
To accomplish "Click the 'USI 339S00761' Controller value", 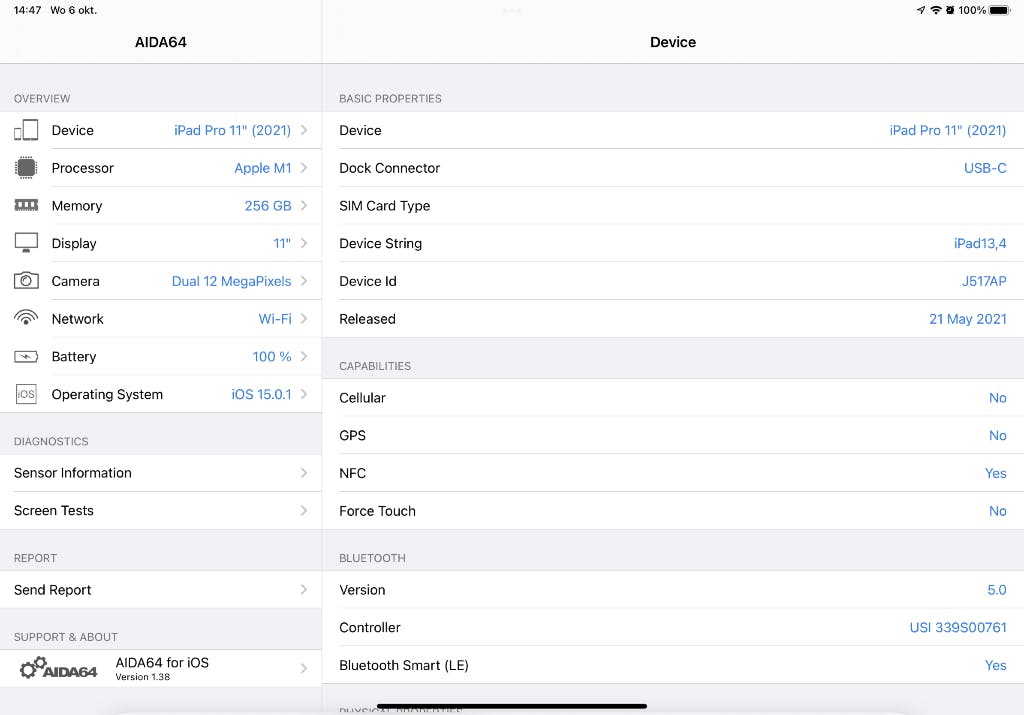I will pyautogui.click(x=957, y=628).
